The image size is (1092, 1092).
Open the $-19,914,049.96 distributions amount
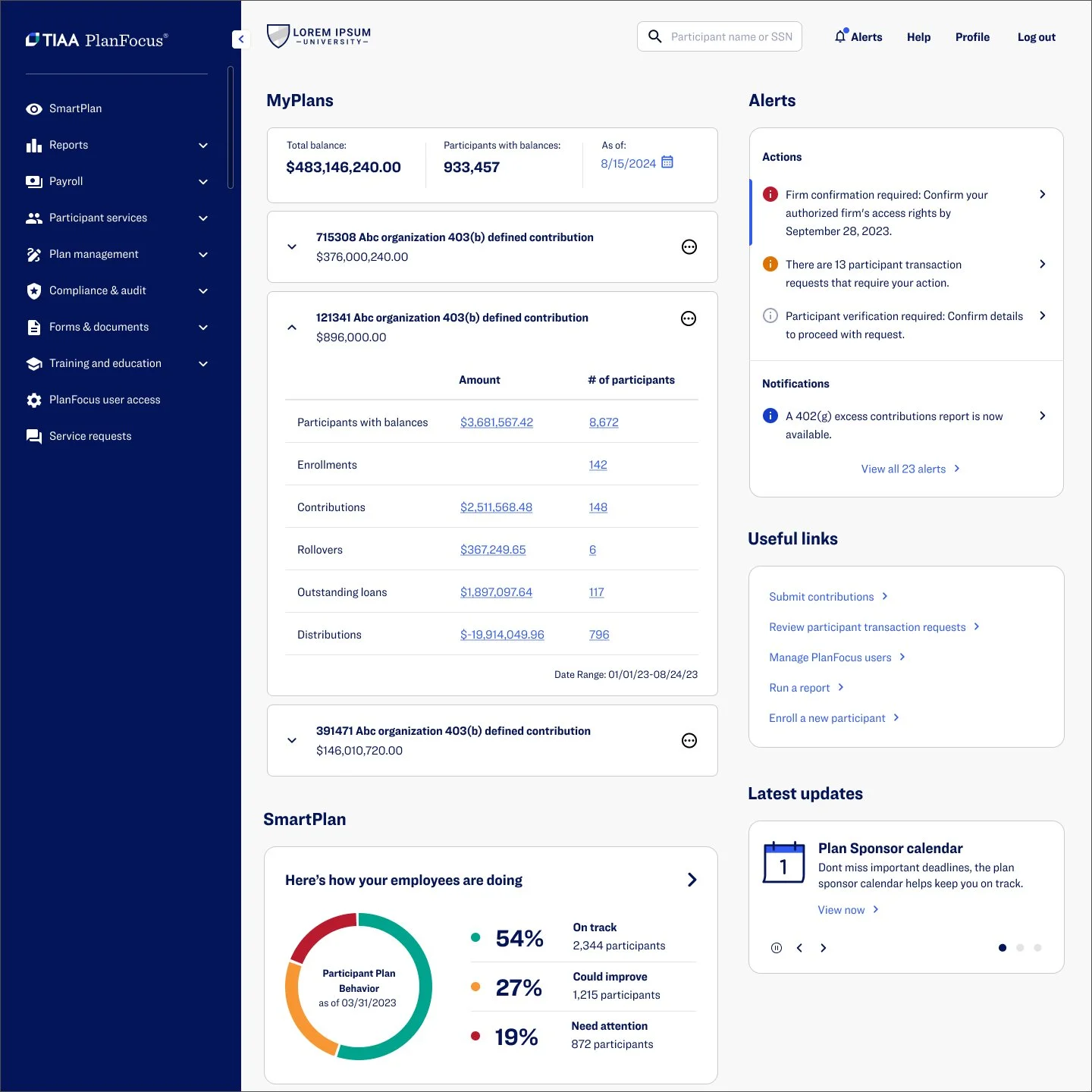pos(502,635)
